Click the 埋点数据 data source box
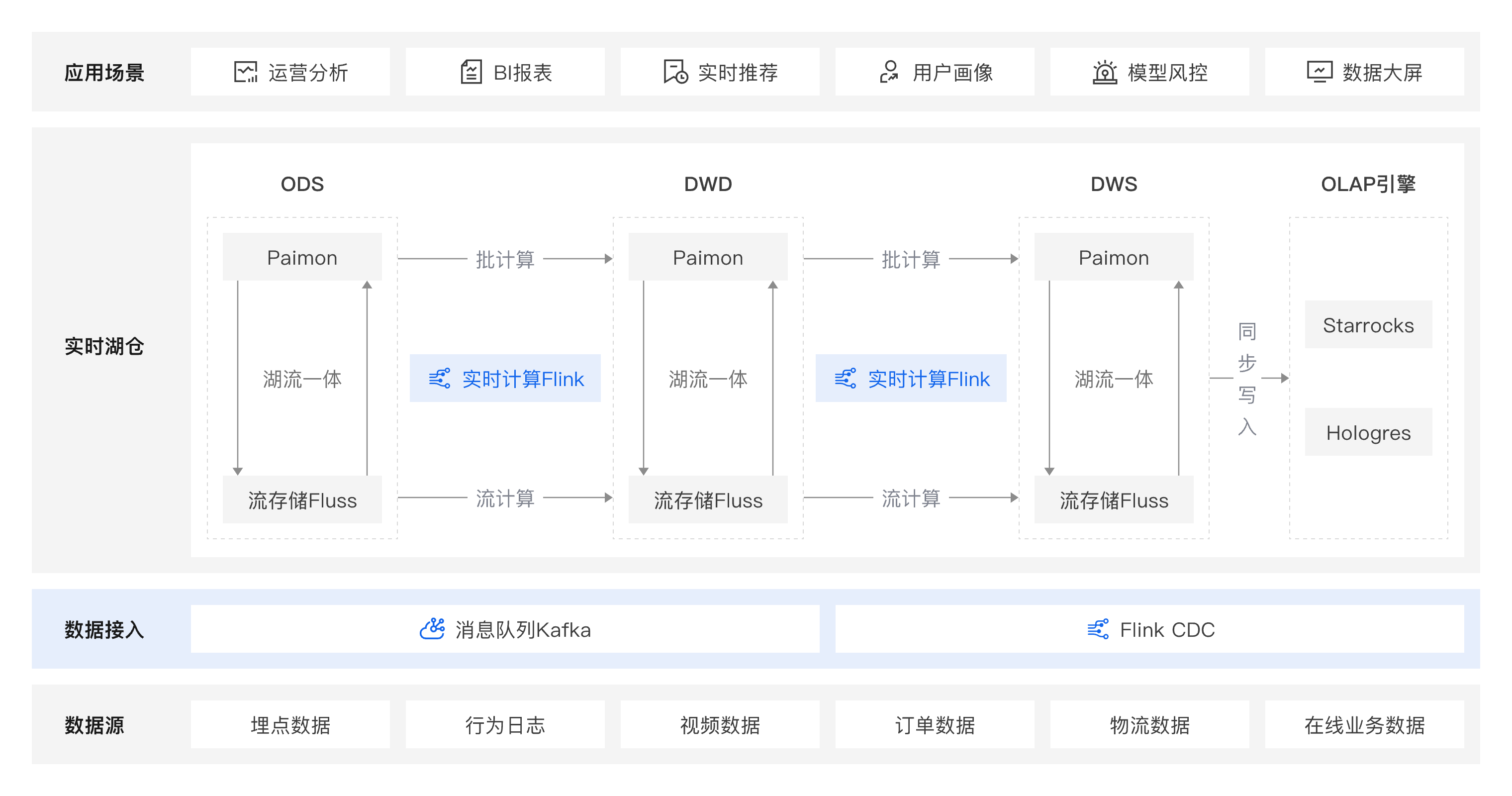Image resolution: width=1512 pixels, height=796 pixels. [290, 724]
